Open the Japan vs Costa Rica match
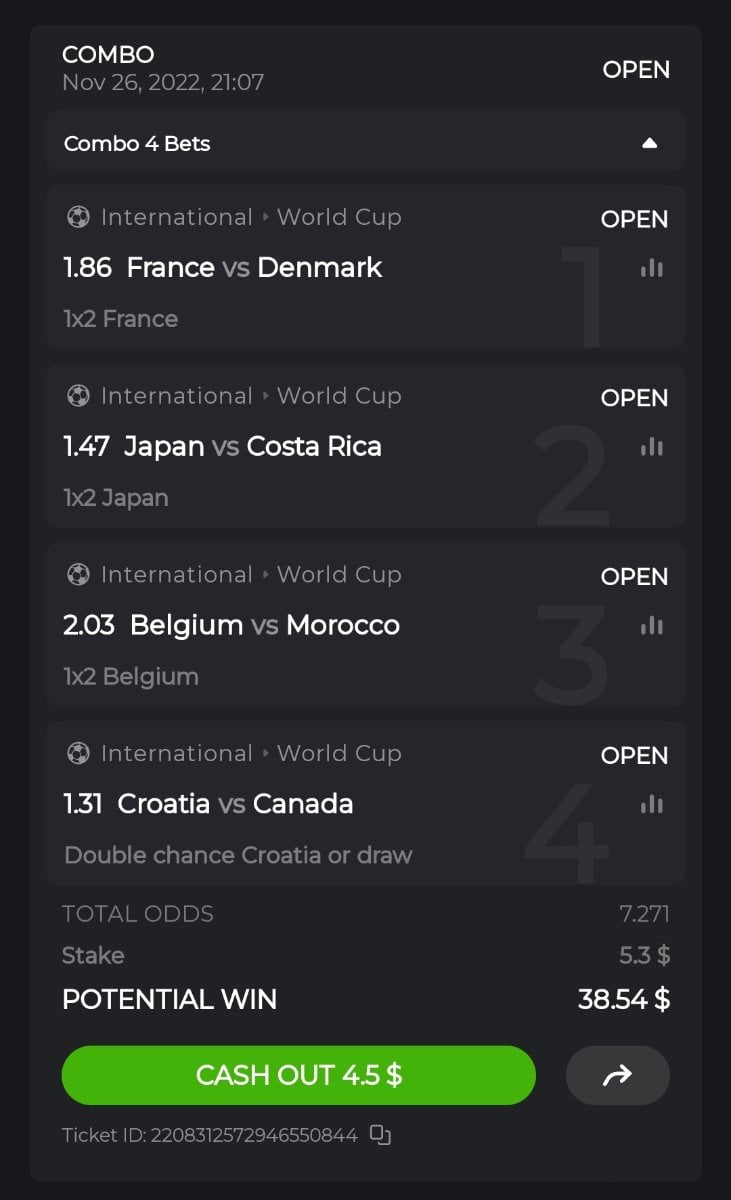 (x=252, y=446)
